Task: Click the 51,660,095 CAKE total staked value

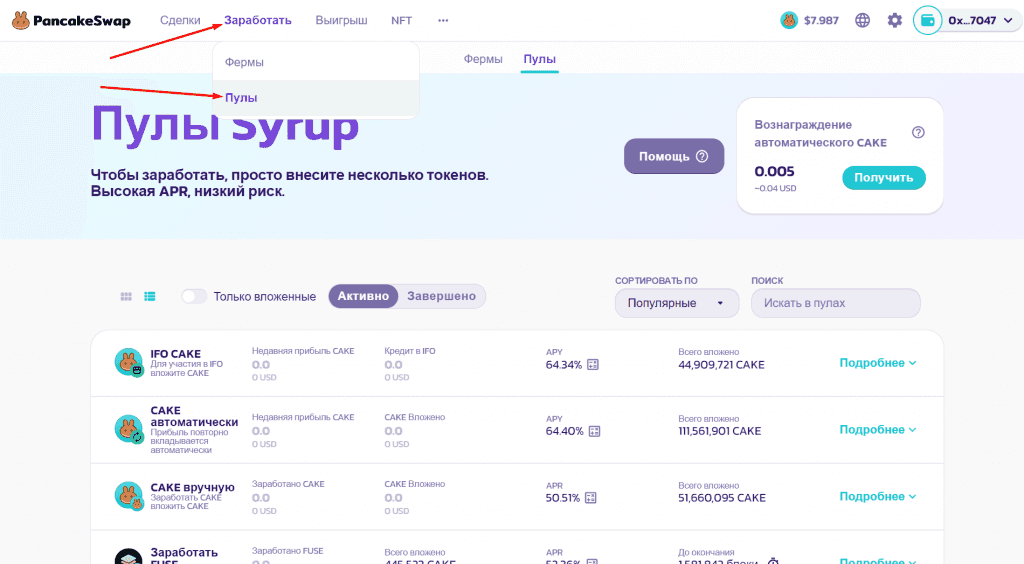Action: click(722, 498)
